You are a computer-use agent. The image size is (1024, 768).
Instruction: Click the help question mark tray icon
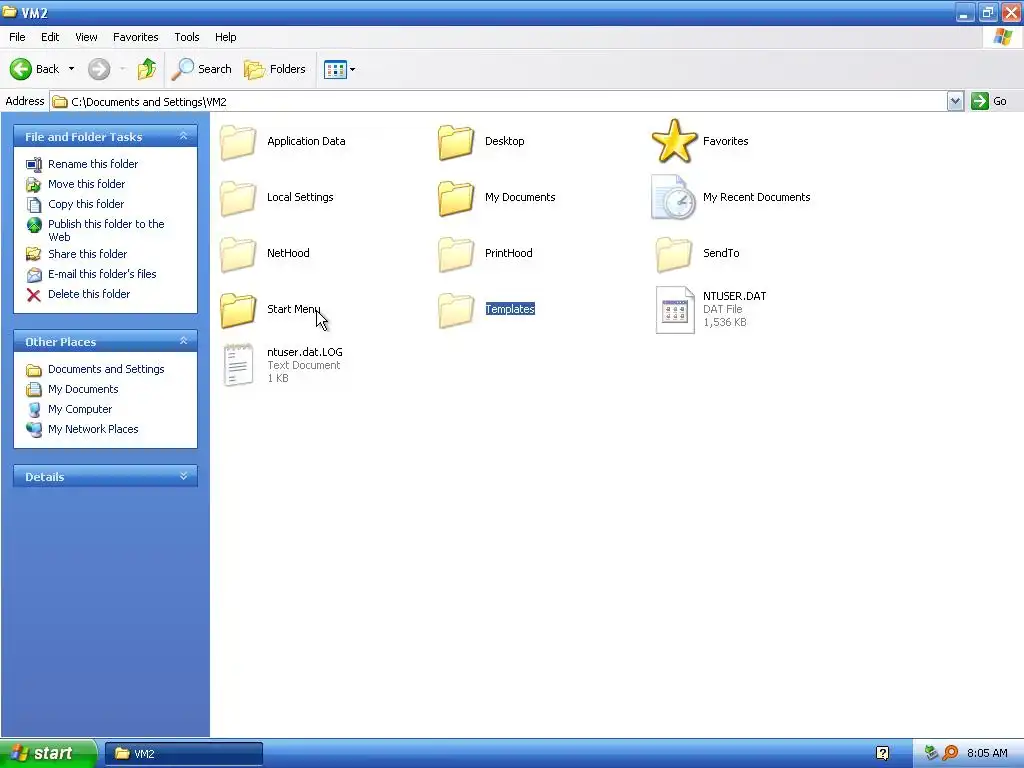[x=882, y=754]
